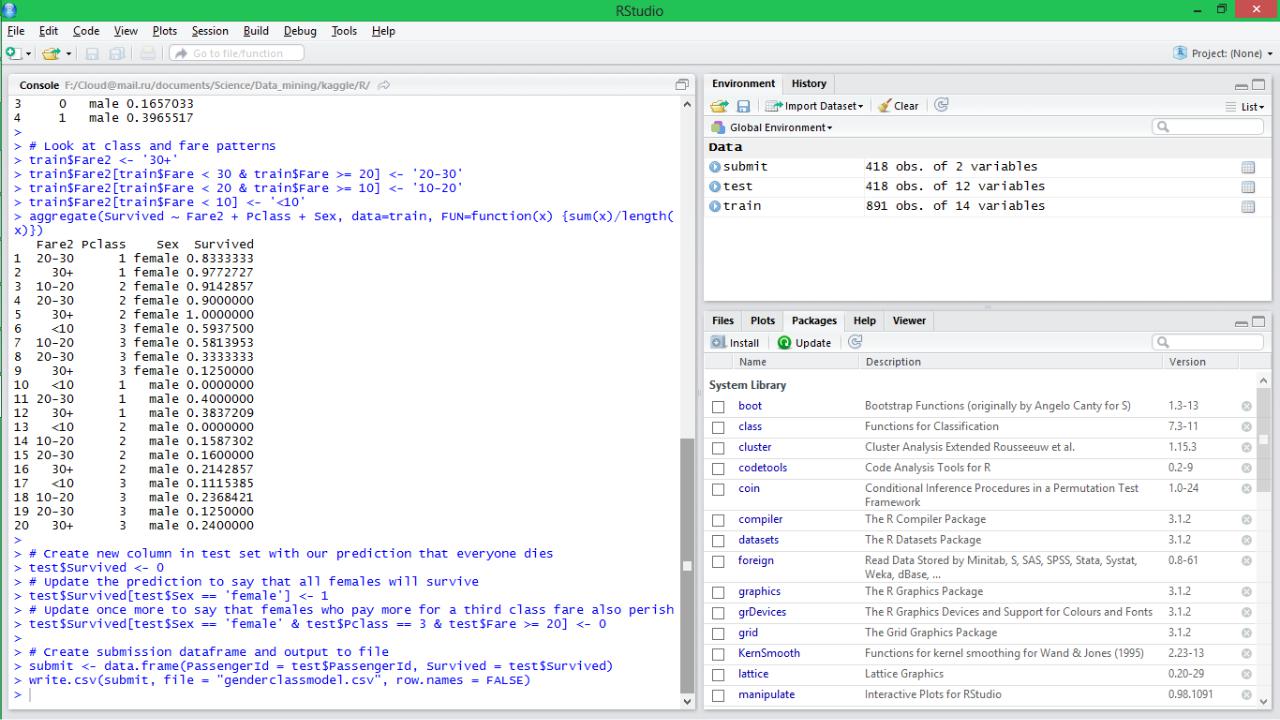This screenshot has width=1280, height=720.
Task: Open the Debug menu
Action: point(300,31)
